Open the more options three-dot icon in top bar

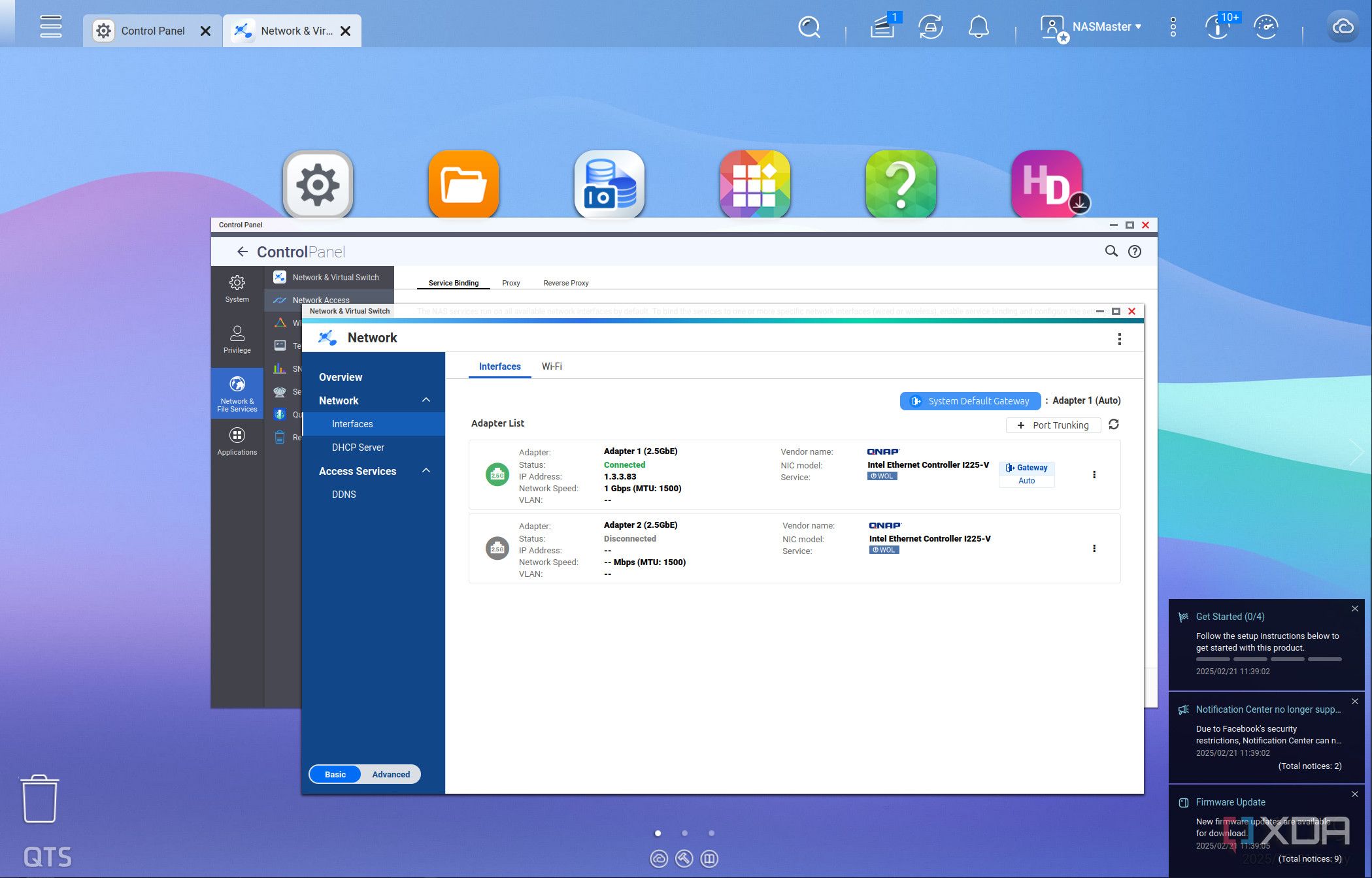click(x=1173, y=27)
